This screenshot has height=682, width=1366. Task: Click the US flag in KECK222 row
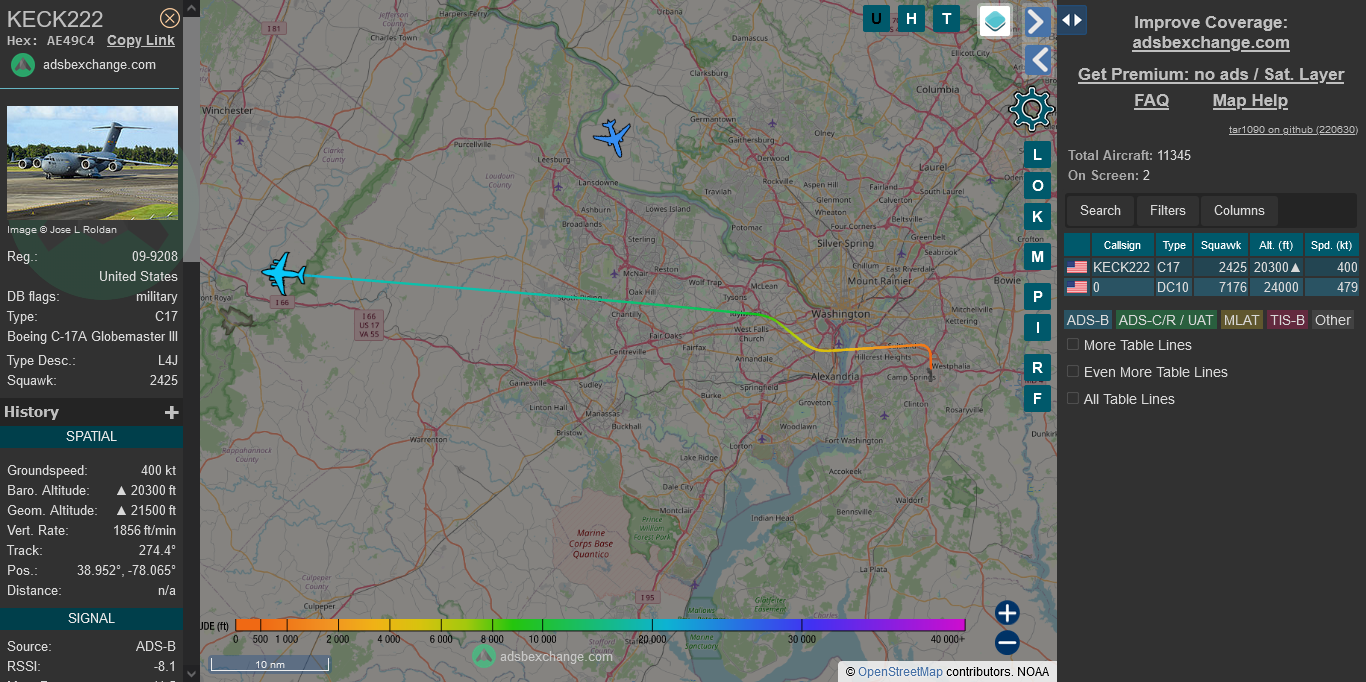(1077, 267)
